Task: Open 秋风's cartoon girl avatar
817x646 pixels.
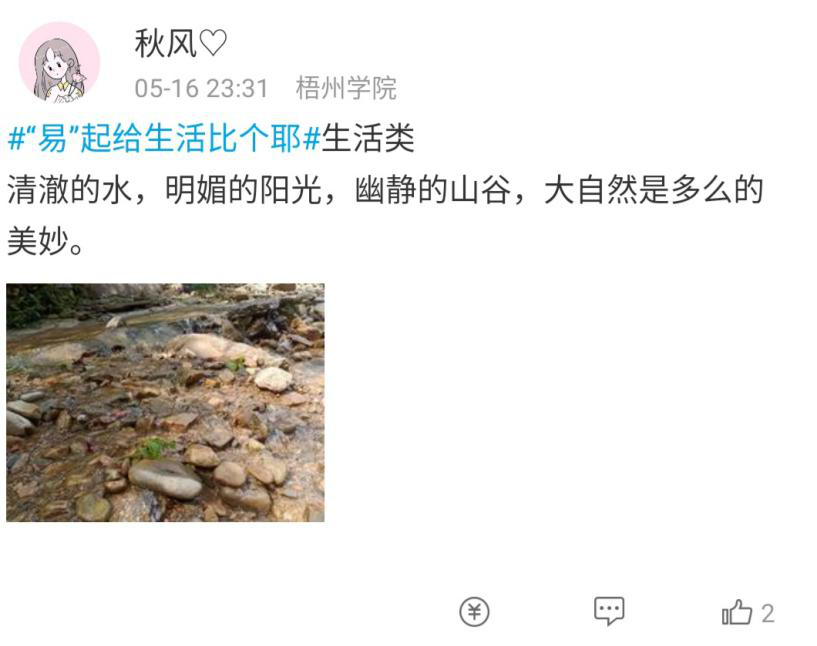Action: (59, 62)
